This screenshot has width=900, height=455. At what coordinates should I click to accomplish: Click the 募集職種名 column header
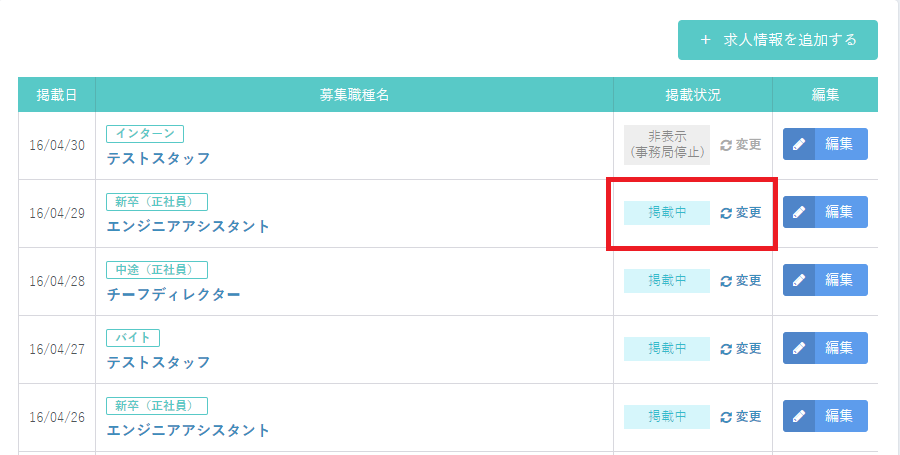[x=355, y=95]
